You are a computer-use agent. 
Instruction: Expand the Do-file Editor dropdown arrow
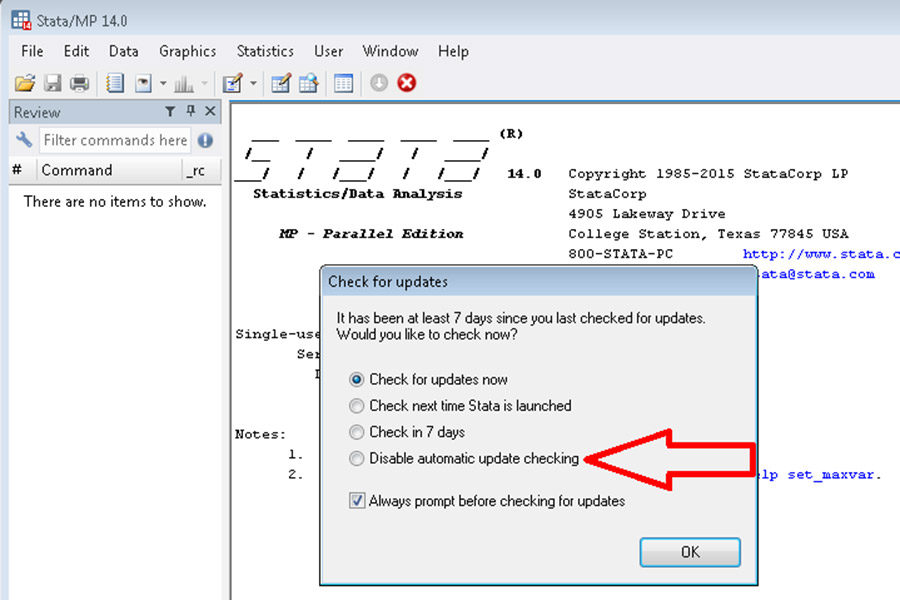point(253,84)
